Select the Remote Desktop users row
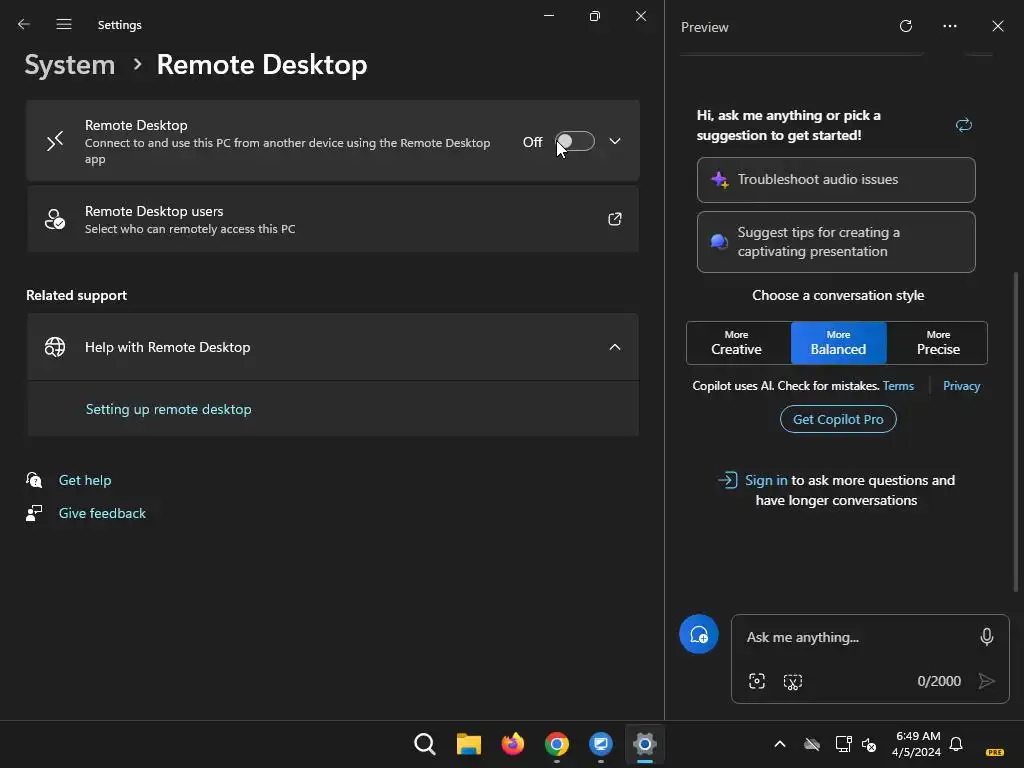Image resolution: width=1024 pixels, height=768 pixels. pos(332,219)
